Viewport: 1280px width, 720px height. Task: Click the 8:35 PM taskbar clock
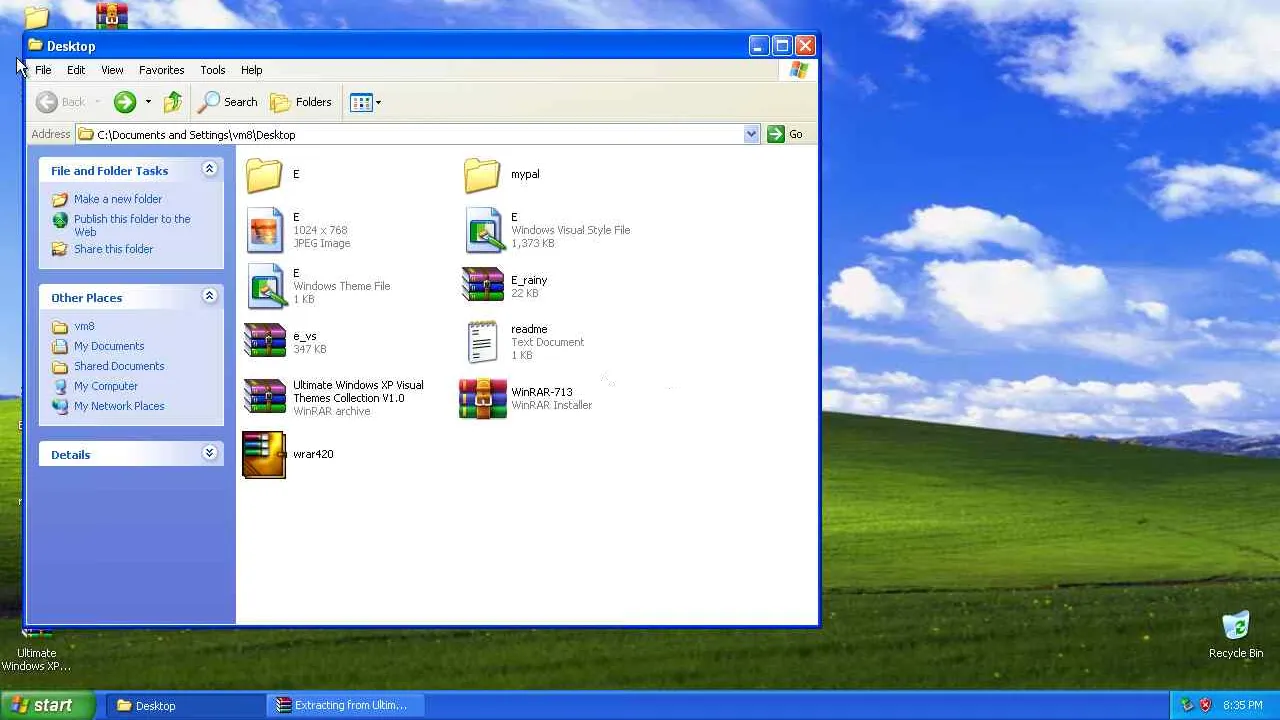(1243, 705)
